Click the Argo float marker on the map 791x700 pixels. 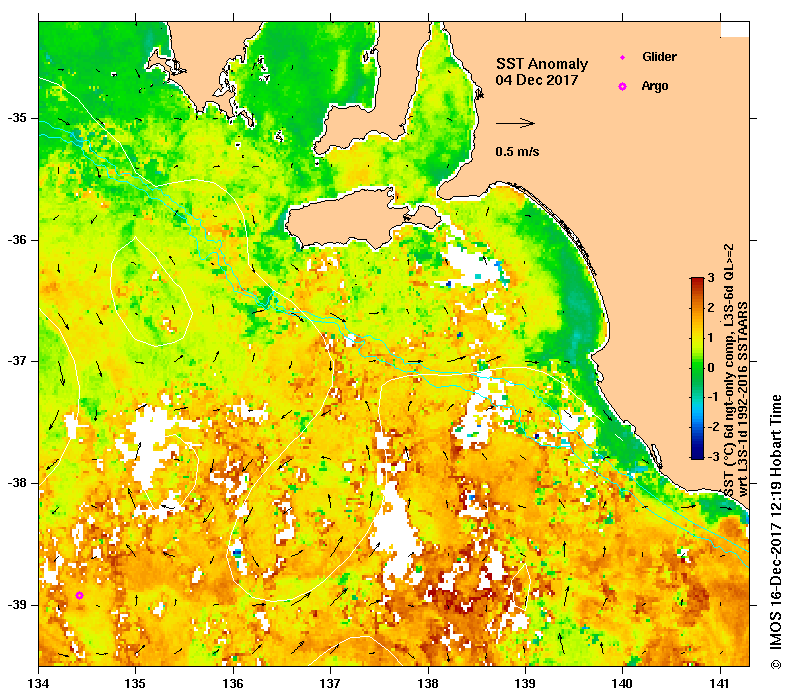tap(79, 596)
